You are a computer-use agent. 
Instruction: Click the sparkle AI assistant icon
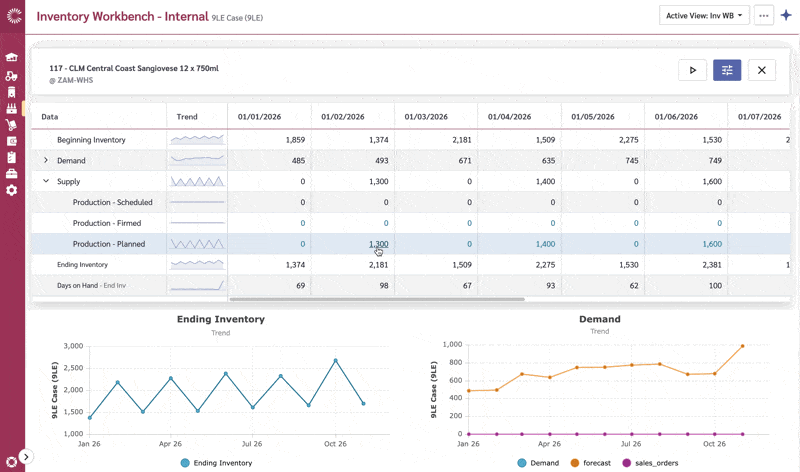coord(786,16)
